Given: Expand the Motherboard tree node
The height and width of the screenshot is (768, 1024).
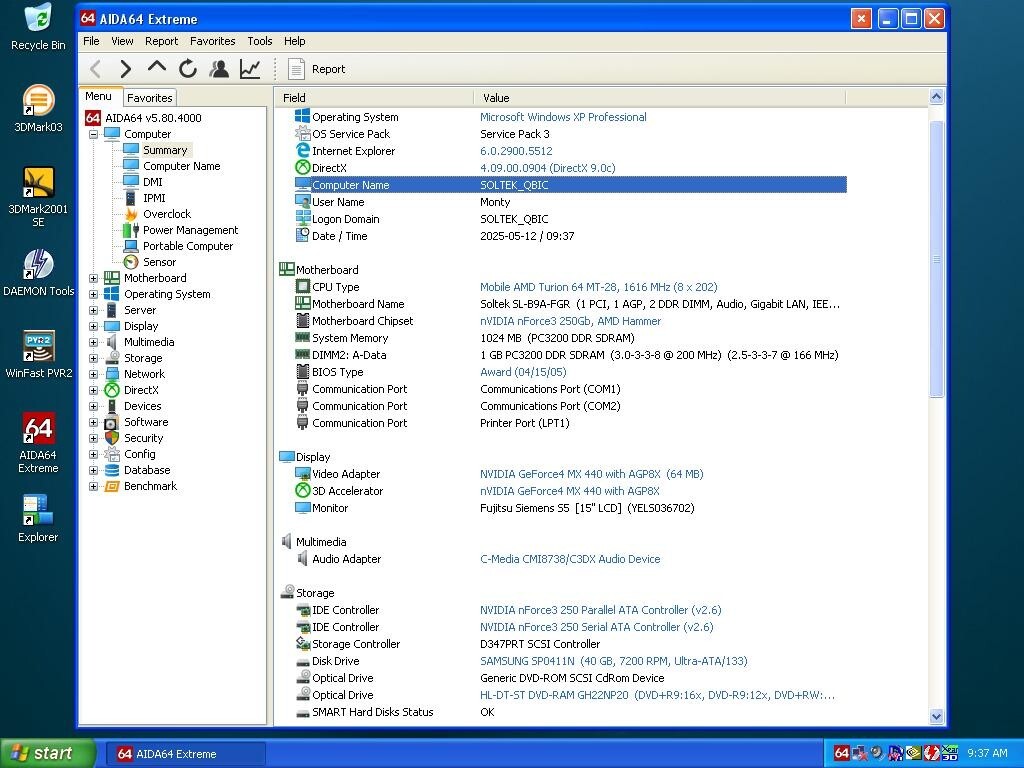Looking at the screenshot, I should 93,278.
